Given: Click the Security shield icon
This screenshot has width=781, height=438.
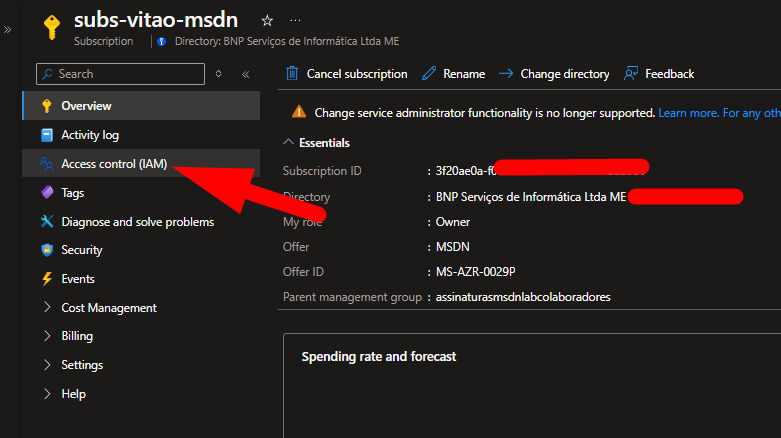Looking at the screenshot, I should (x=46, y=250).
